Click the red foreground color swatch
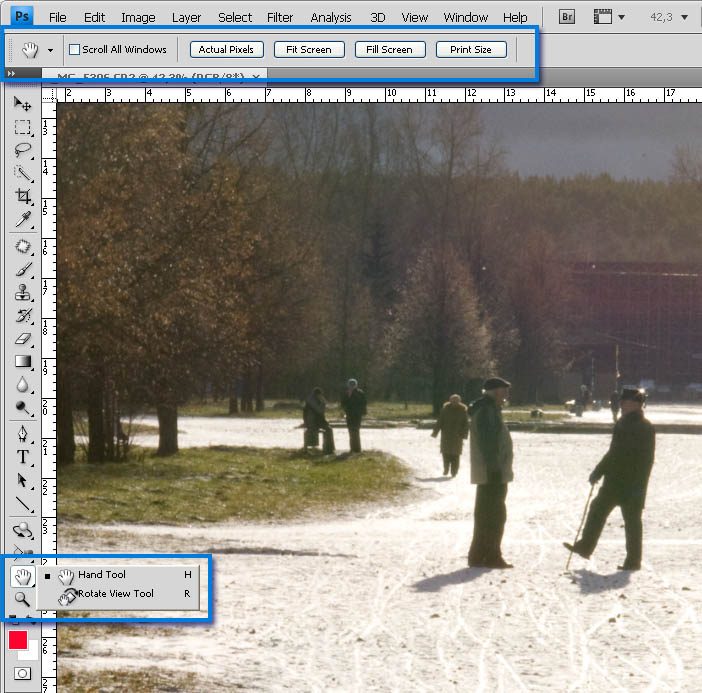Image resolution: width=702 pixels, height=693 pixels. point(18,640)
